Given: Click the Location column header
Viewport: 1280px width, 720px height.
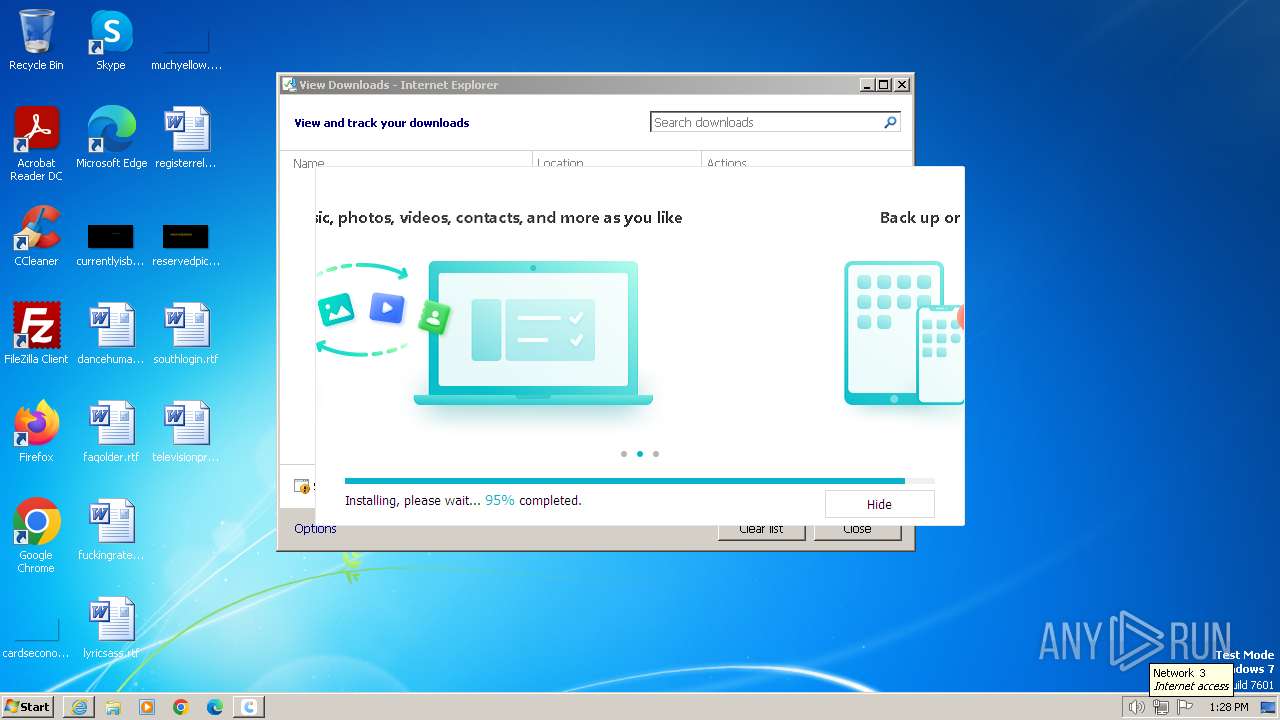Looking at the screenshot, I should point(617,161).
